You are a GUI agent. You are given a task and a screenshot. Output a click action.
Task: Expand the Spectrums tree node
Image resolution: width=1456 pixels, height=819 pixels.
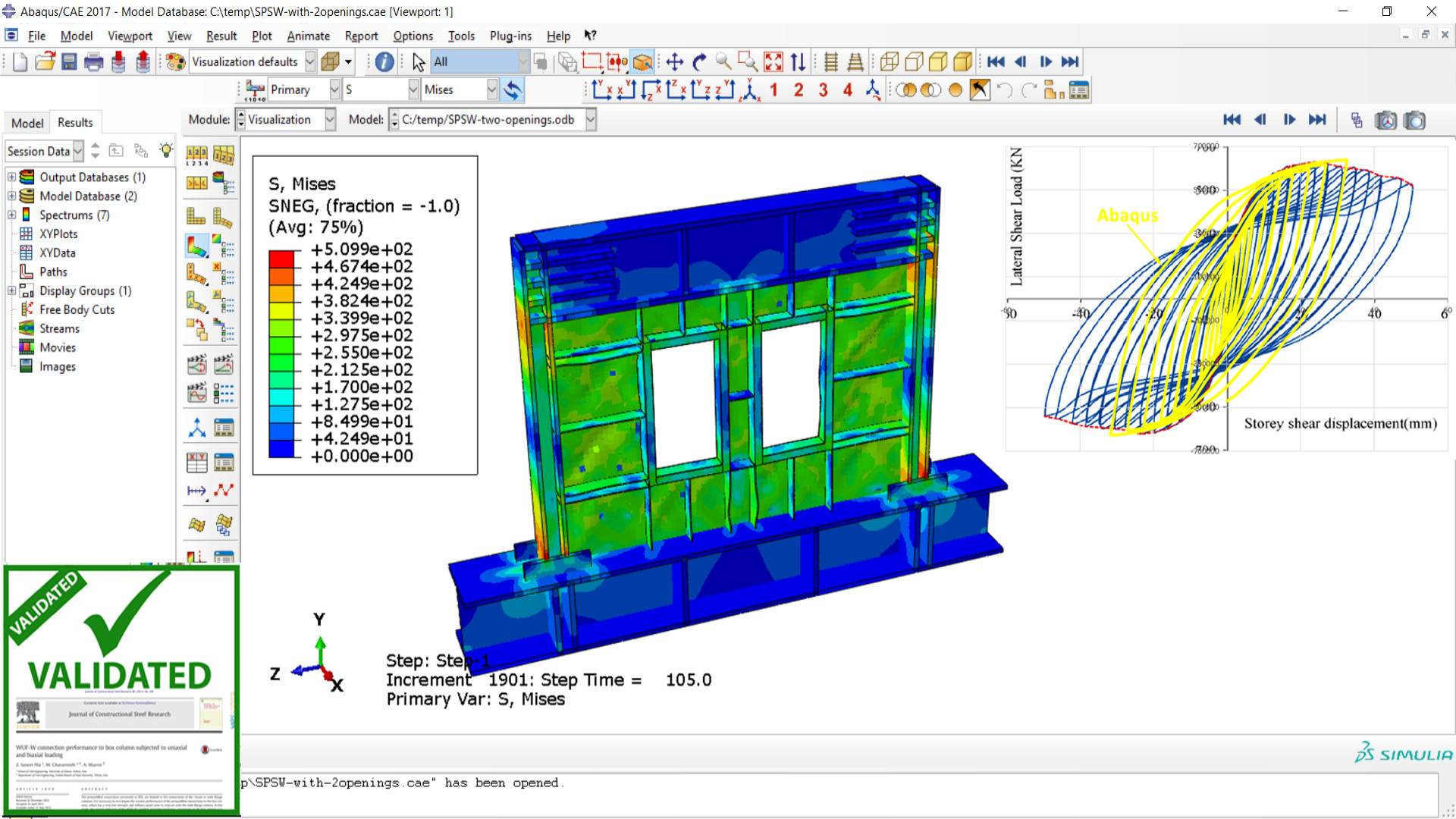tap(11, 215)
